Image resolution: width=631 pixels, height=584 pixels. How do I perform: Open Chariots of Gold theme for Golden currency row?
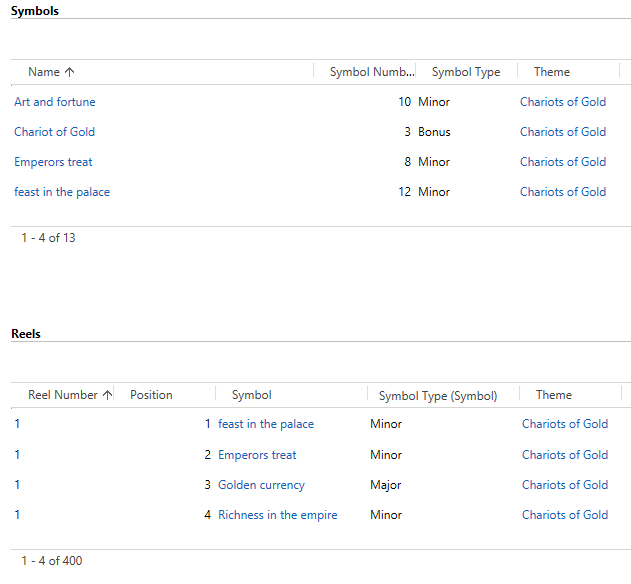[x=565, y=485]
